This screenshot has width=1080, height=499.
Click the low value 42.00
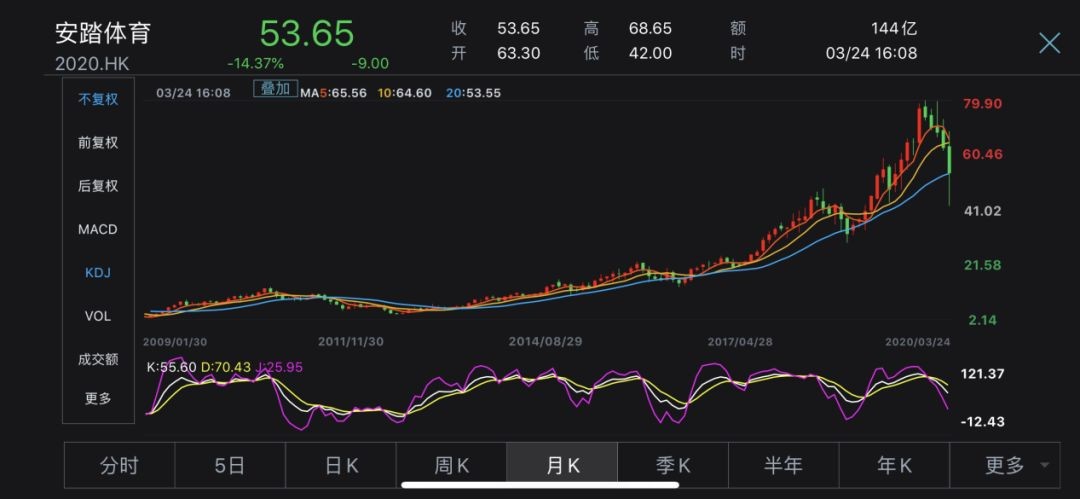(x=650, y=53)
